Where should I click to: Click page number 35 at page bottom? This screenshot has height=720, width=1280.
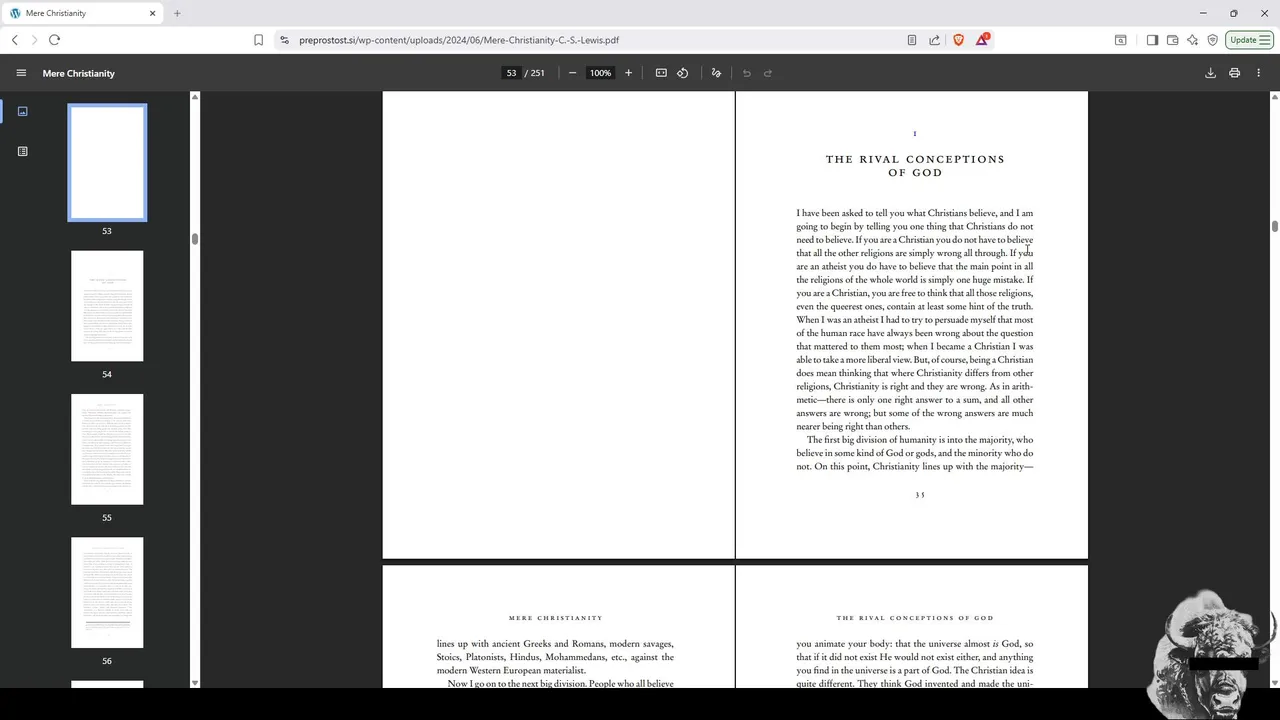click(x=920, y=495)
